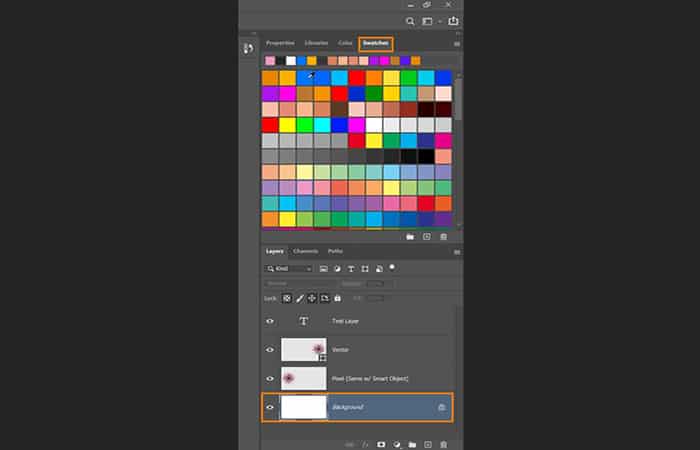Viewport: 700px width, 450px height.
Task: Delete layer with the Layers trash icon
Action: pyautogui.click(x=443, y=444)
